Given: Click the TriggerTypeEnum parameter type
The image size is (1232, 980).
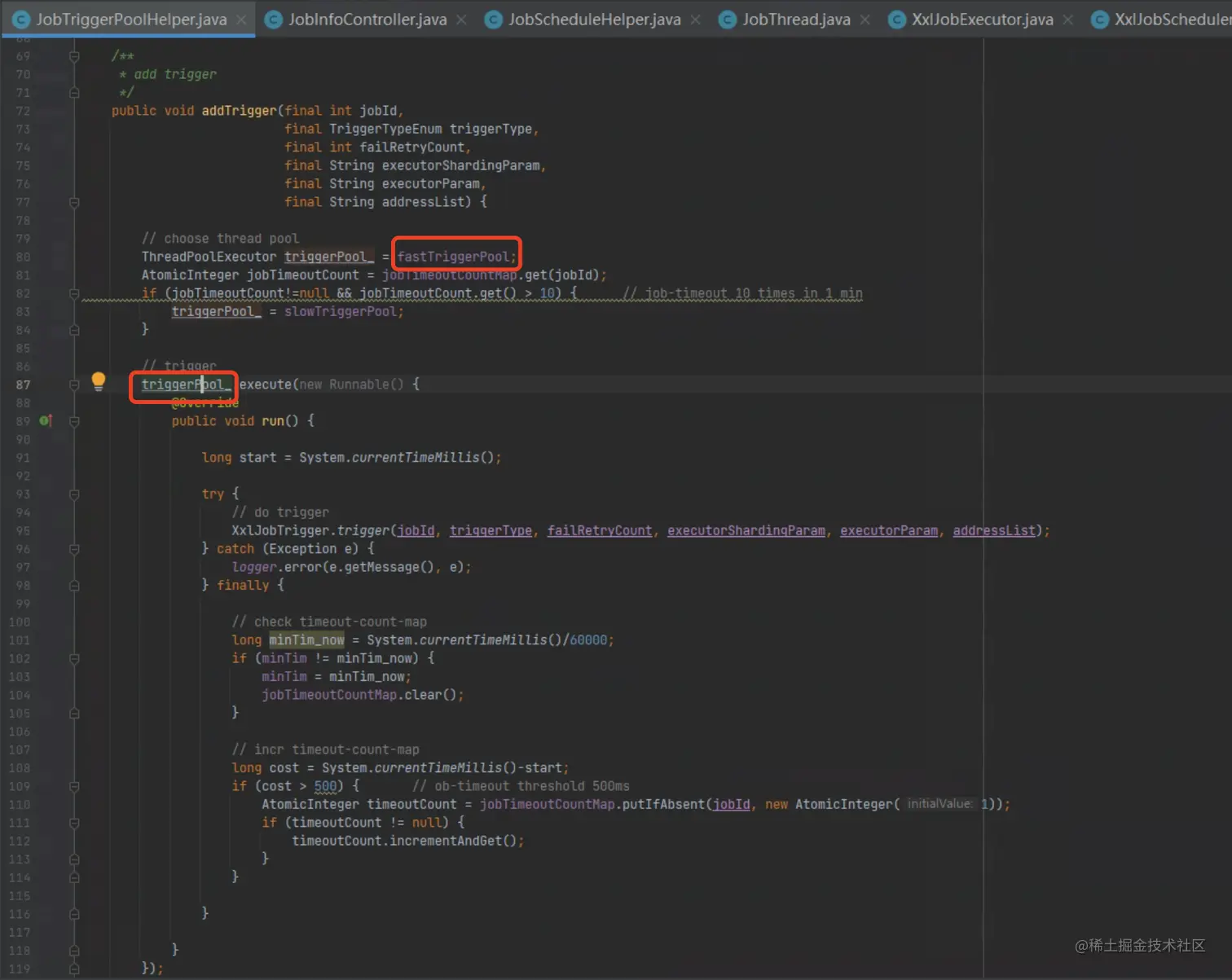Looking at the screenshot, I should tap(385, 129).
